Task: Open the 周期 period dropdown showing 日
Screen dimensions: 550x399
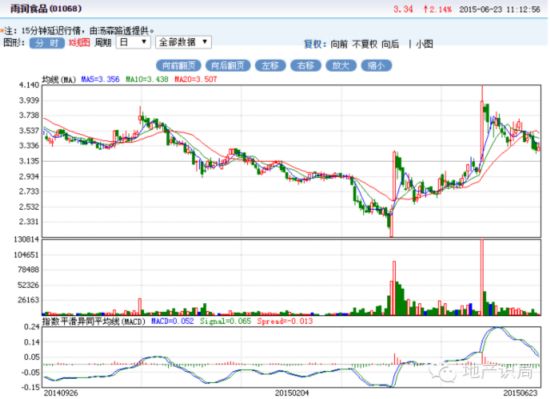Action: pos(133,42)
